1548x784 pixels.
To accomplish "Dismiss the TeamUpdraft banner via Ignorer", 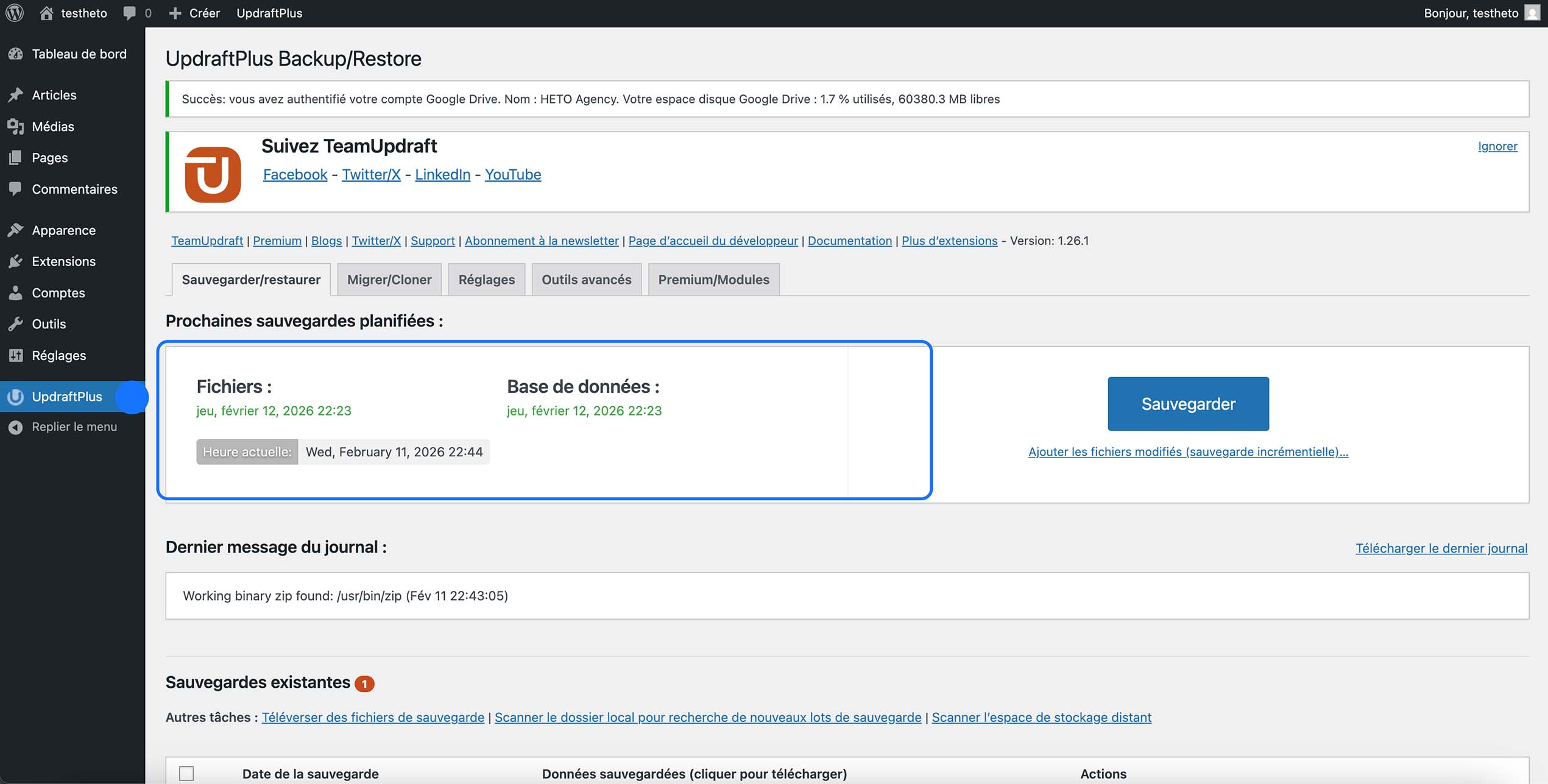I will 1497,146.
